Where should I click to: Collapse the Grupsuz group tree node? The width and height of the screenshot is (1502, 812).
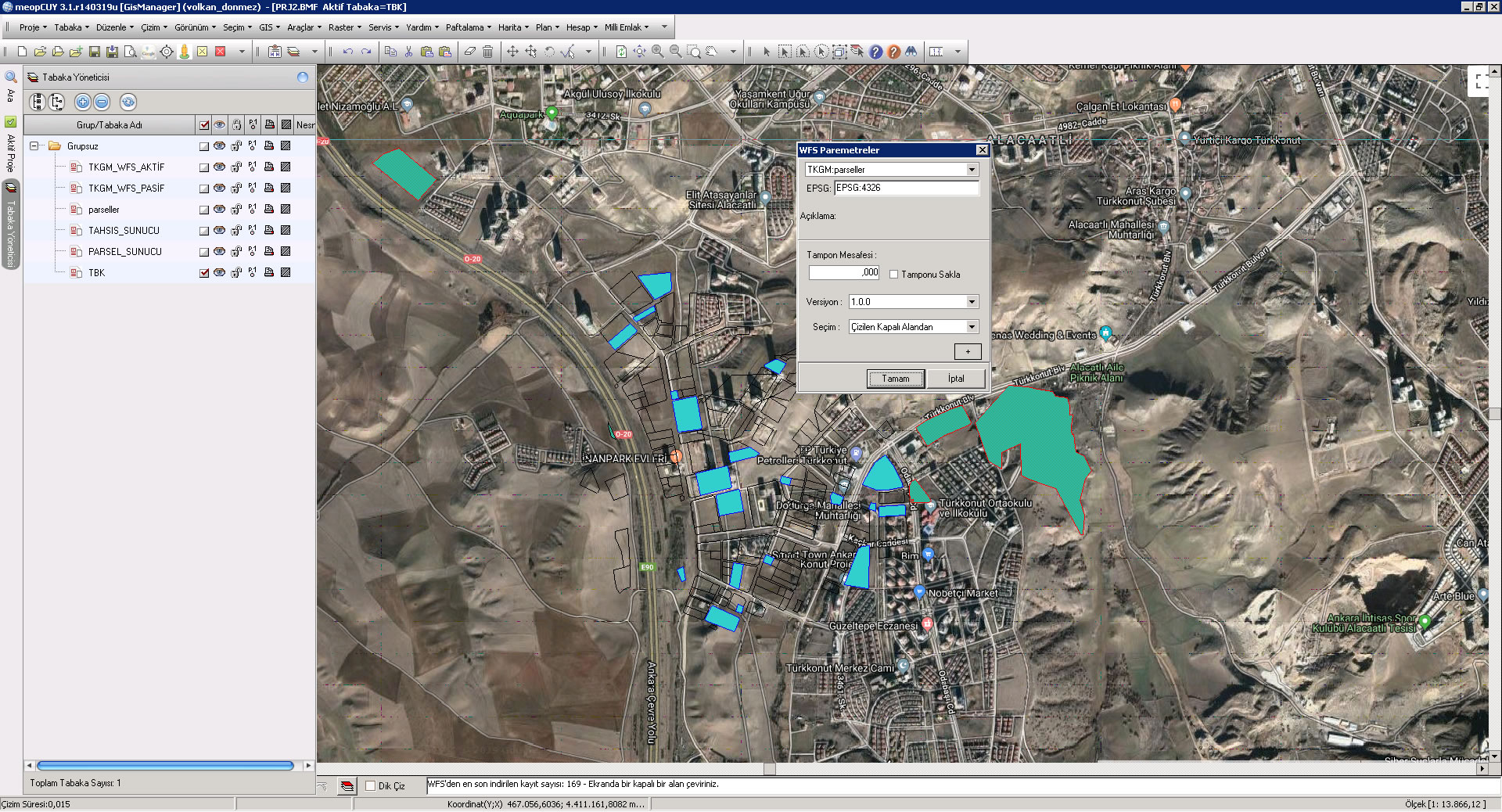pyautogui.click(x=34, y=146)
